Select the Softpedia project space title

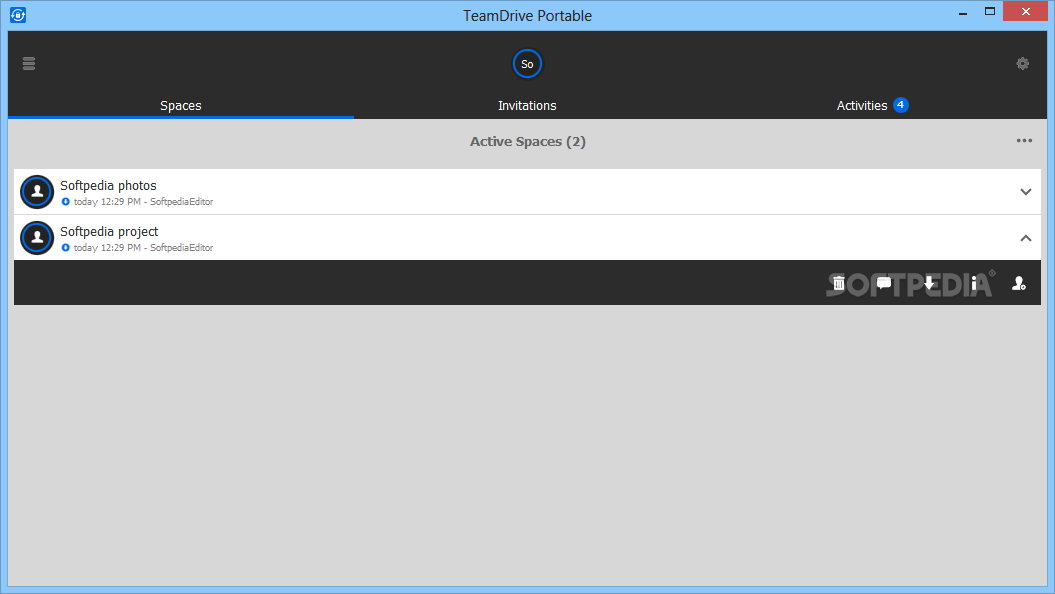[109, 231]
